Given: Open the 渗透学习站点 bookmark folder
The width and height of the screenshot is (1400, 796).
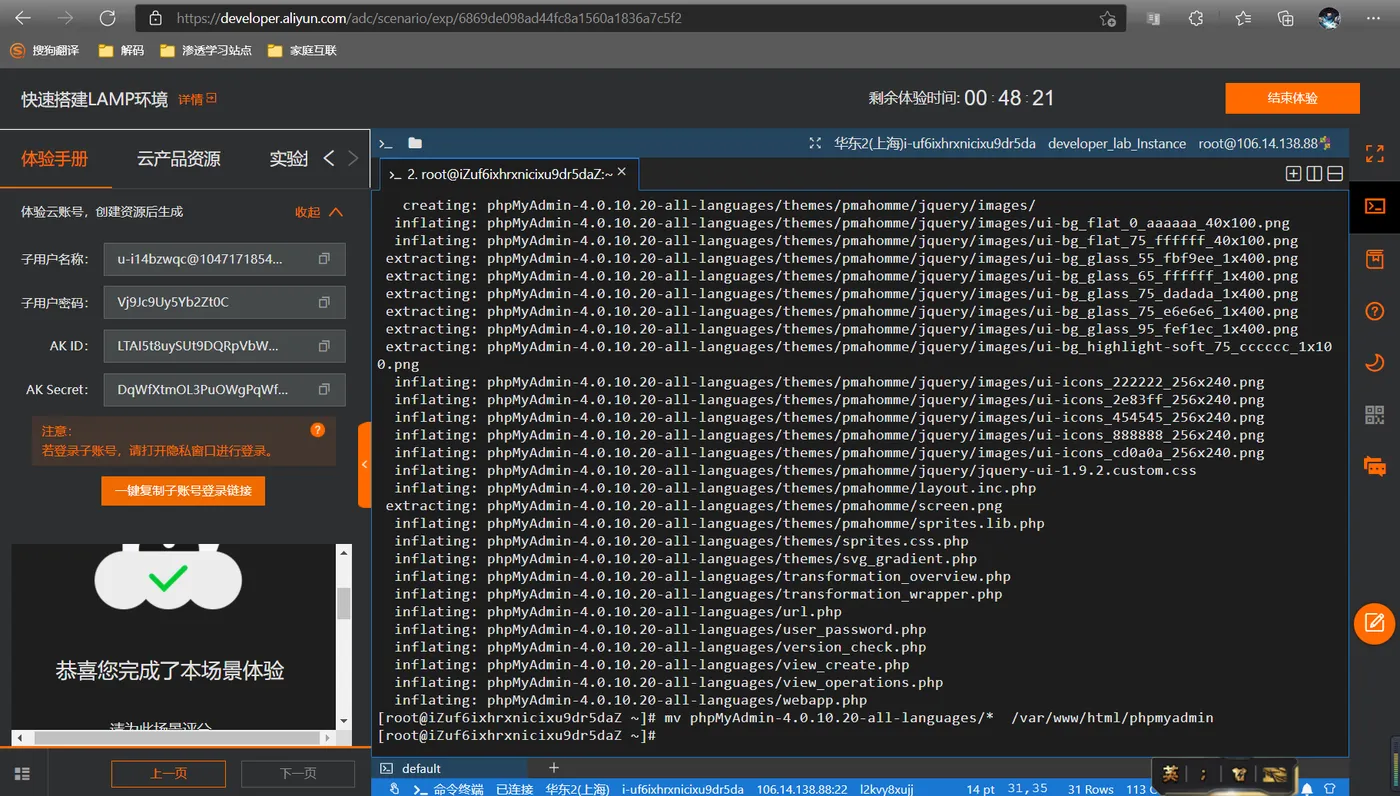Looking at the screenshot, I should pos(207,50).
